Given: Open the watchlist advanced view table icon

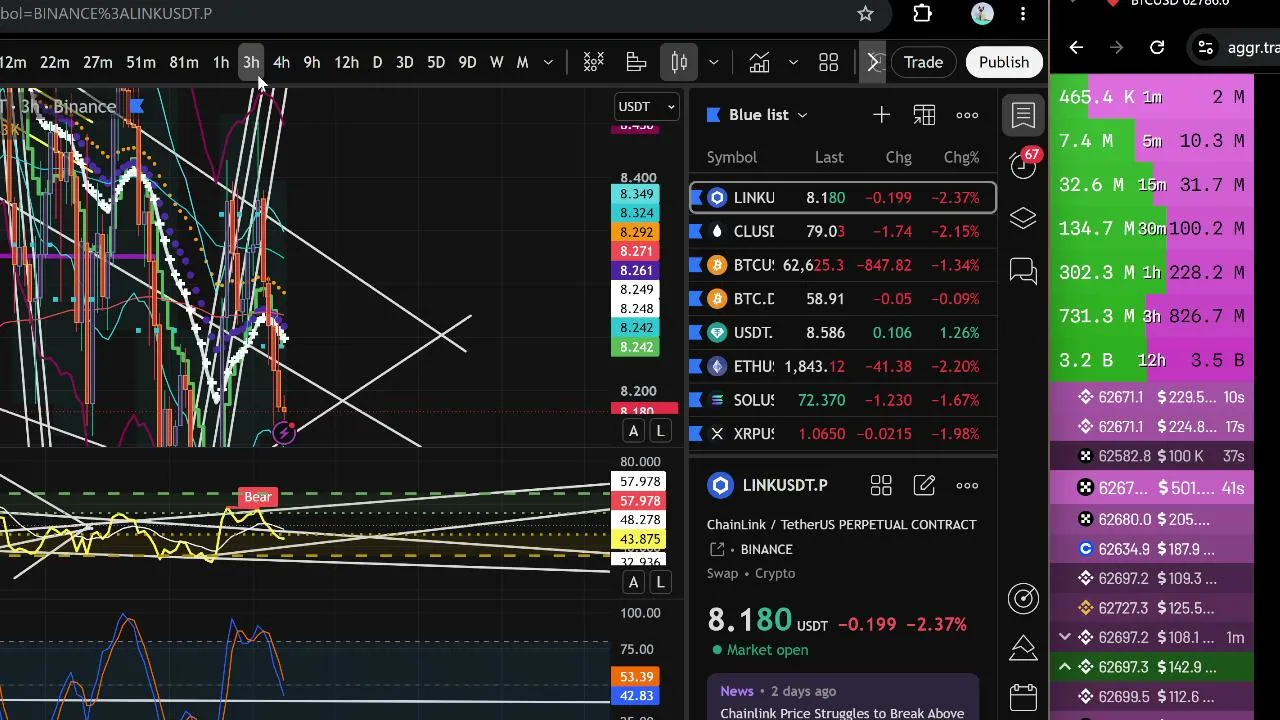Looking at the screenshot, I should [924, 115].
